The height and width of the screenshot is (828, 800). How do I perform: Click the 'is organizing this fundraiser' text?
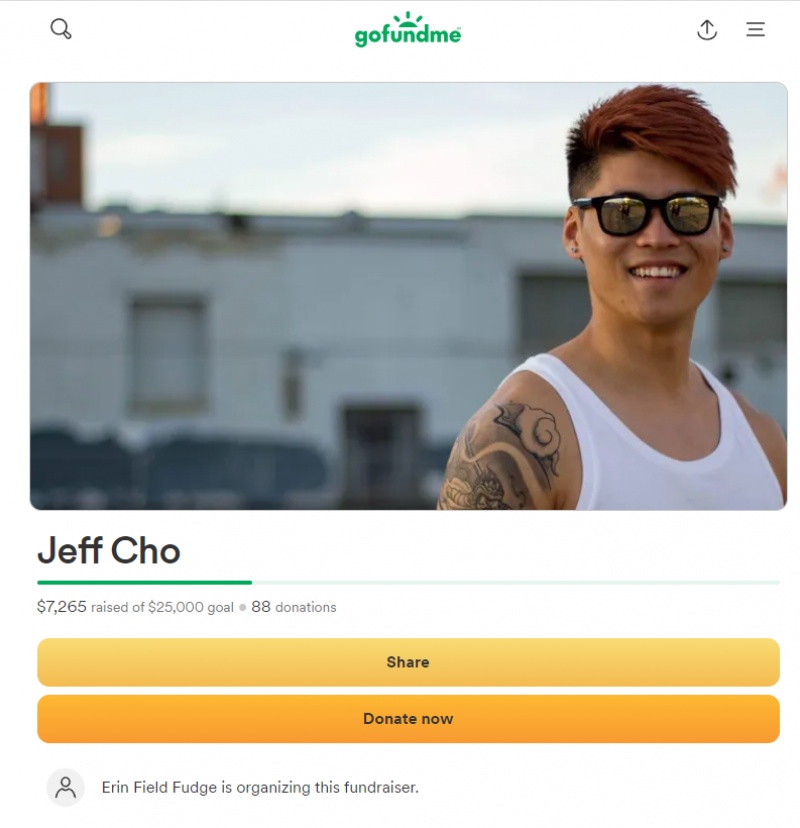click(320, 787)
